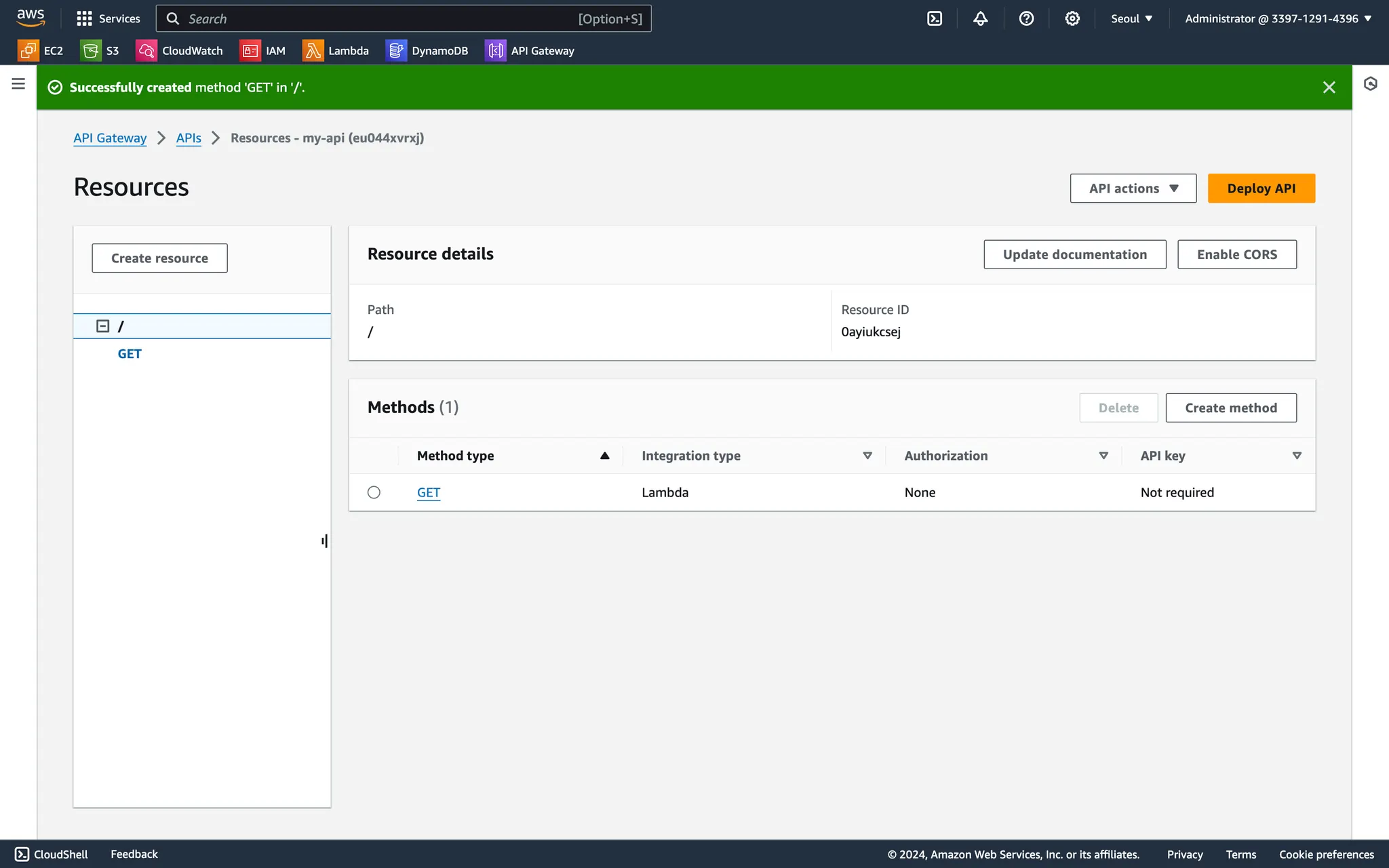Collapse the root resource tree node
This screenshot has height=868, width=1389.
[x=103, y=326]
